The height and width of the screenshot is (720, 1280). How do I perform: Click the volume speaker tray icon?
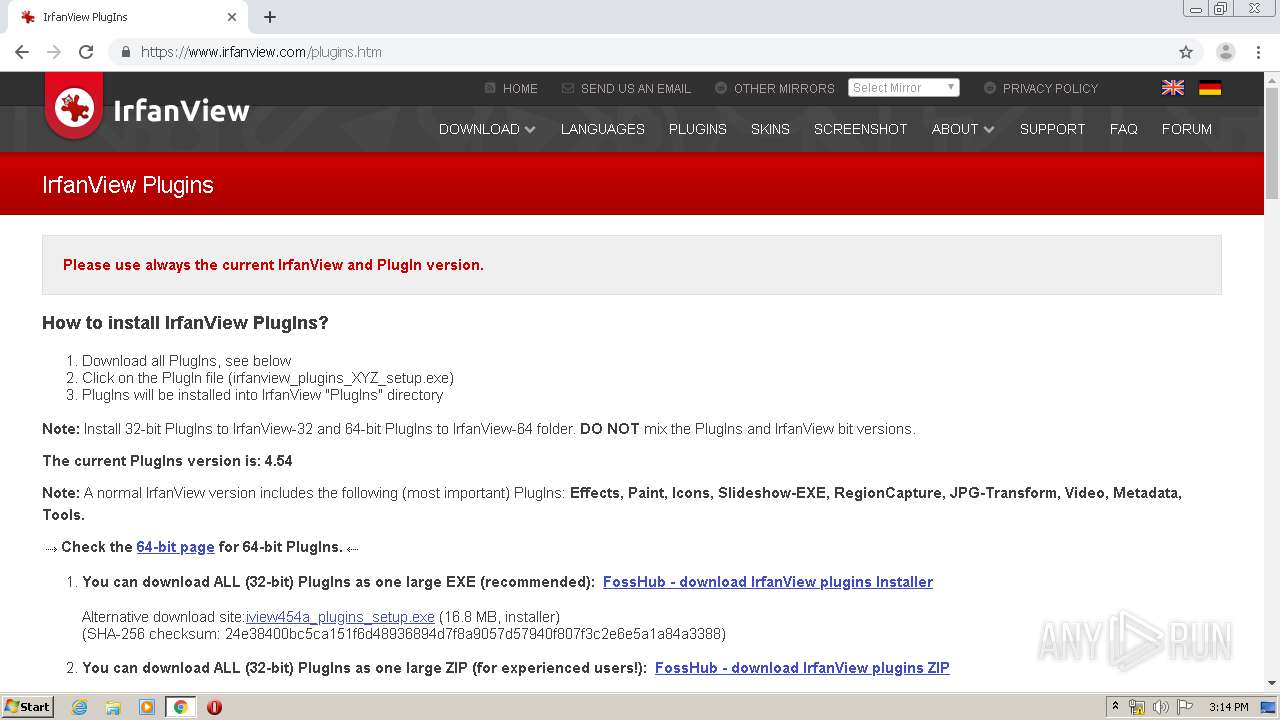tap(1161, 707)
